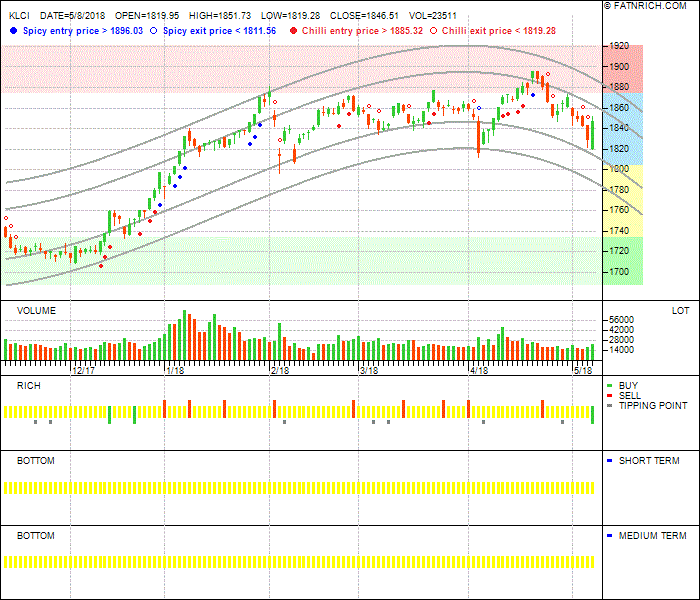
Task: Open the FATNRICH.COM copyright link
Action: 649,6
